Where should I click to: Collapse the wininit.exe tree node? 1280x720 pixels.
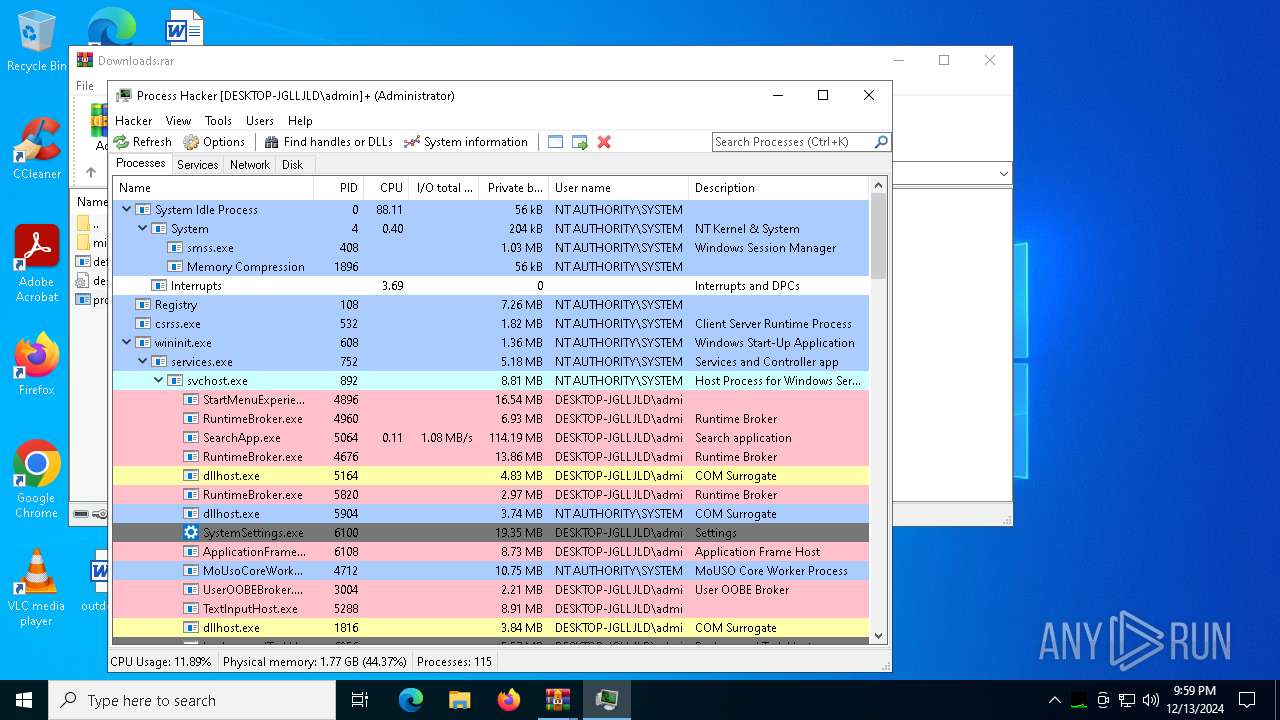coord(126,342)
